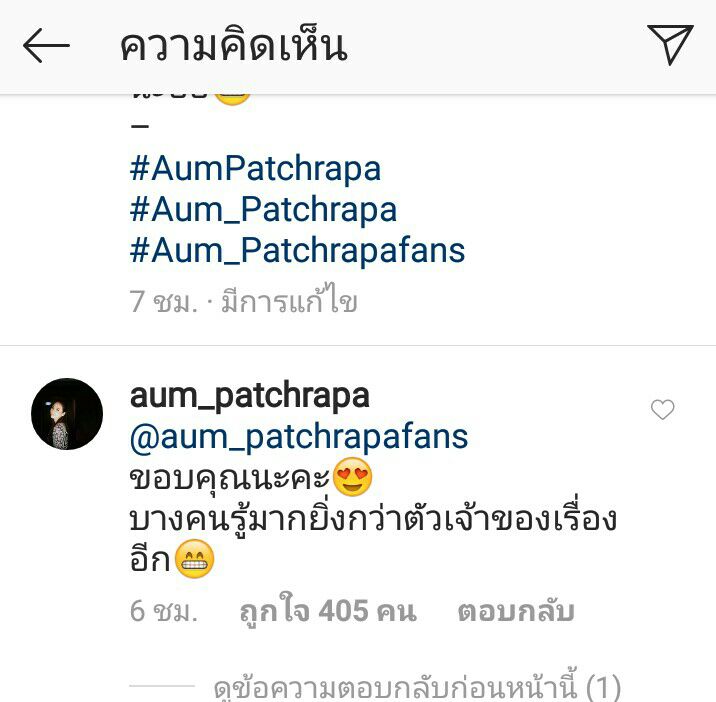
Task: Click the 7 ชม. timestamp
Action: click(x=163, y=302)
